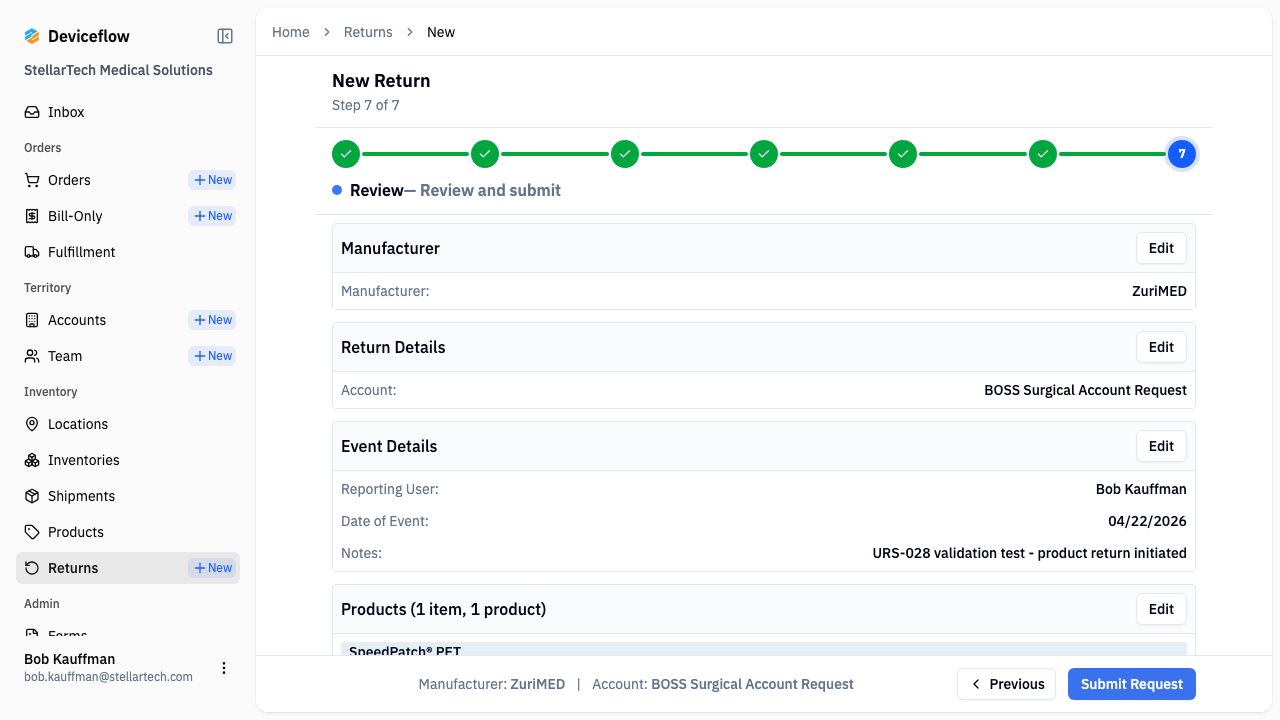Screen dimensions: 1280x720
Task: Click the Orders cart icon
Action: (x=32, y=180)
